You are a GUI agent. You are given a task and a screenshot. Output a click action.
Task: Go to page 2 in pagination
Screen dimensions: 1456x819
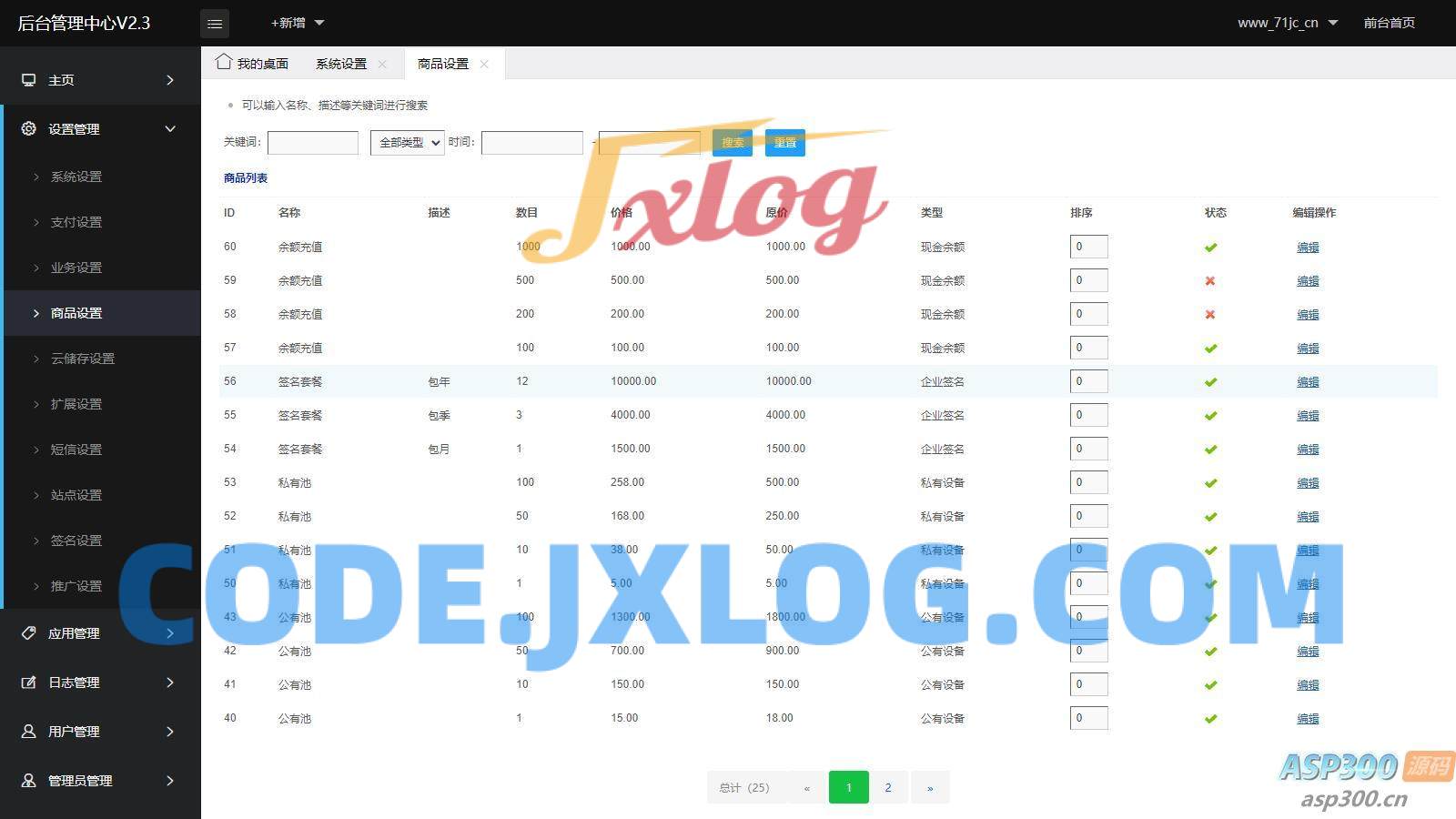click(888, 787)
